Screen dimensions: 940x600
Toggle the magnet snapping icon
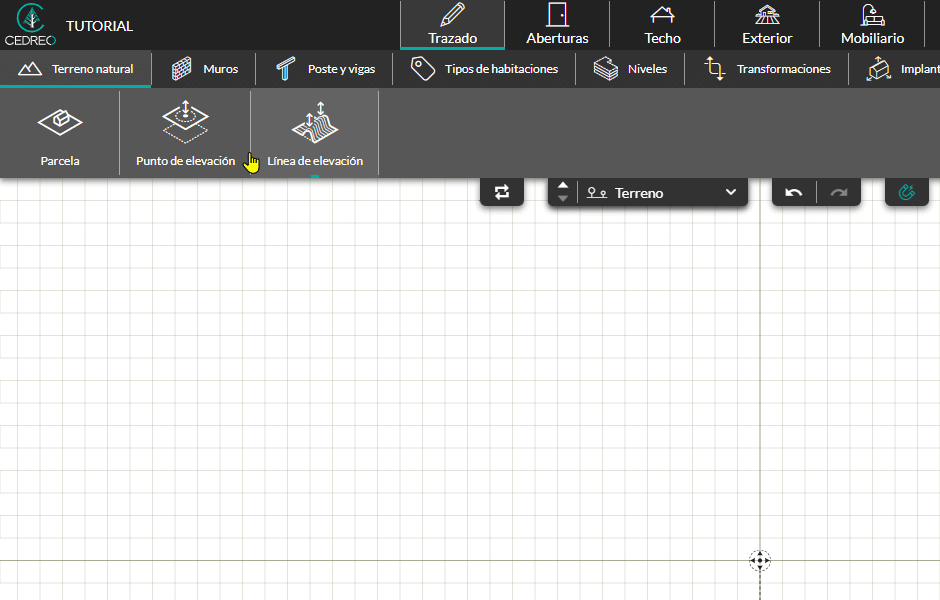(906, 192)
